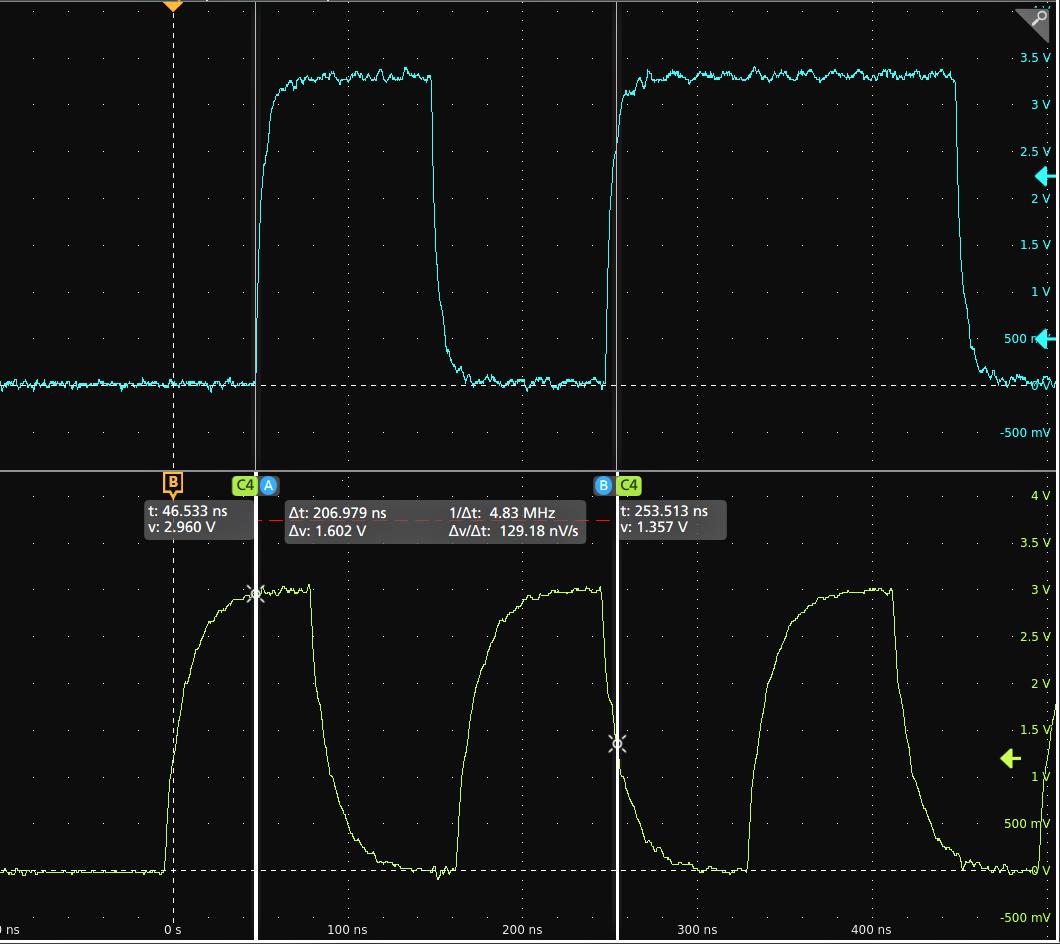Click orange trigger position marker at top
Viewport: 1060px width, 944px height.
click(x=173, y=6)
